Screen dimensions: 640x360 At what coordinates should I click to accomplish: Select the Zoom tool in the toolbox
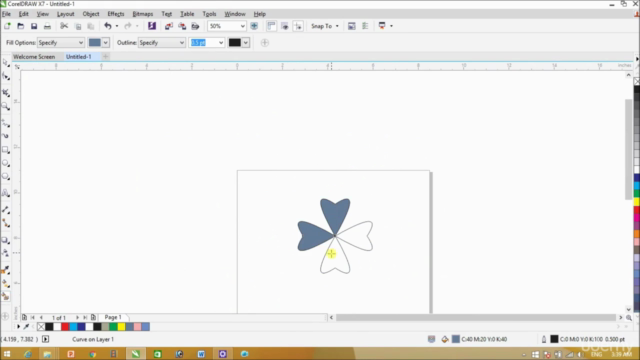[x=6, y=107]
